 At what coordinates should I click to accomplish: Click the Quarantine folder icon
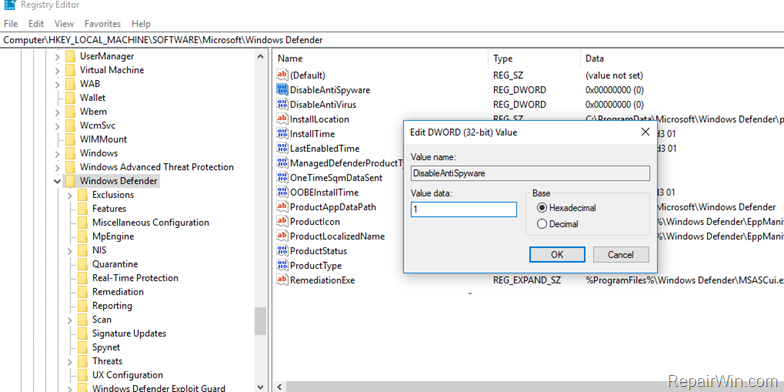(82, 264)
